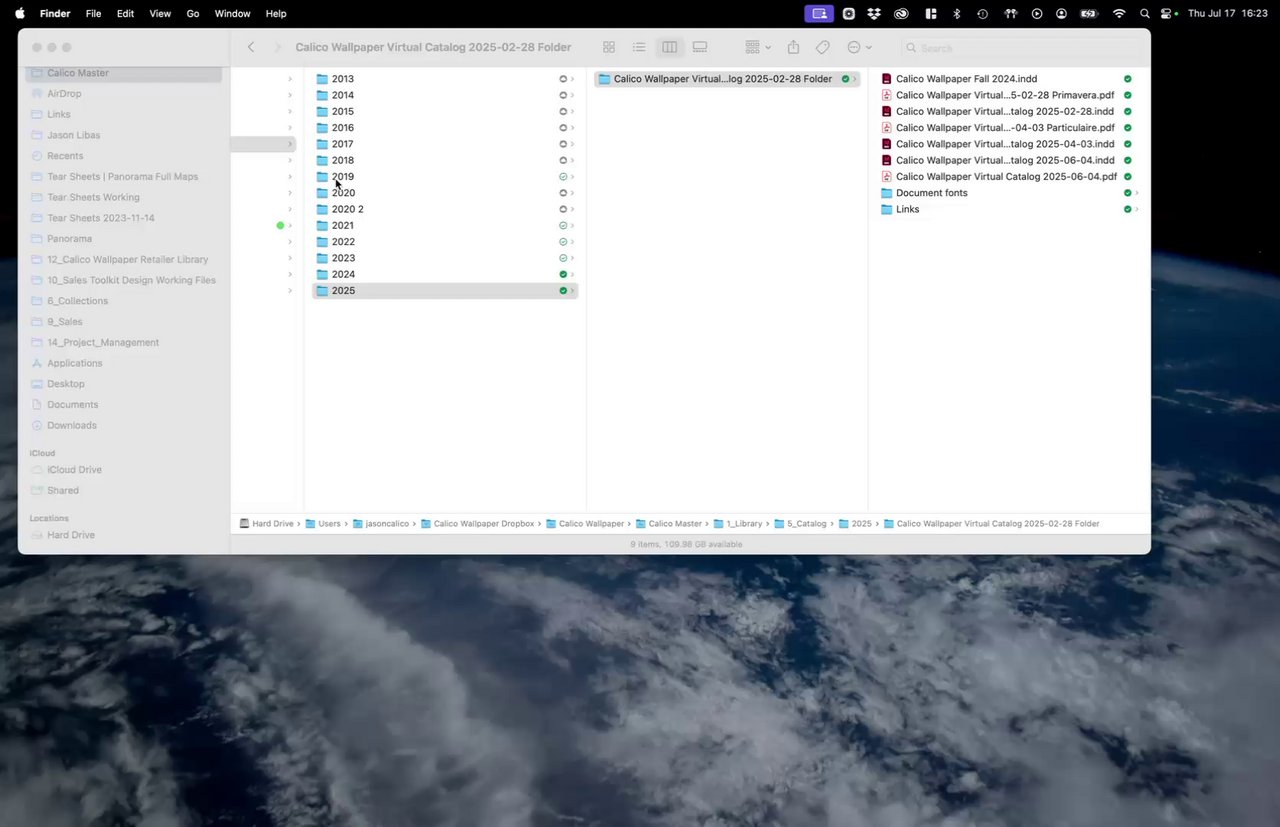Select Virtual Catalog 2025-06-04.pdf file
Screen dimensions: 1280x827
pos(1009,177)
